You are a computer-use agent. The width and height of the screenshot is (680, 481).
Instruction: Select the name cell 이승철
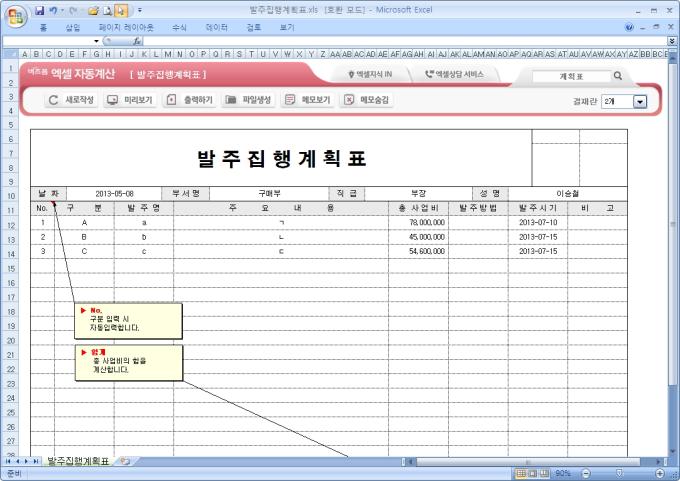[568, 194]
